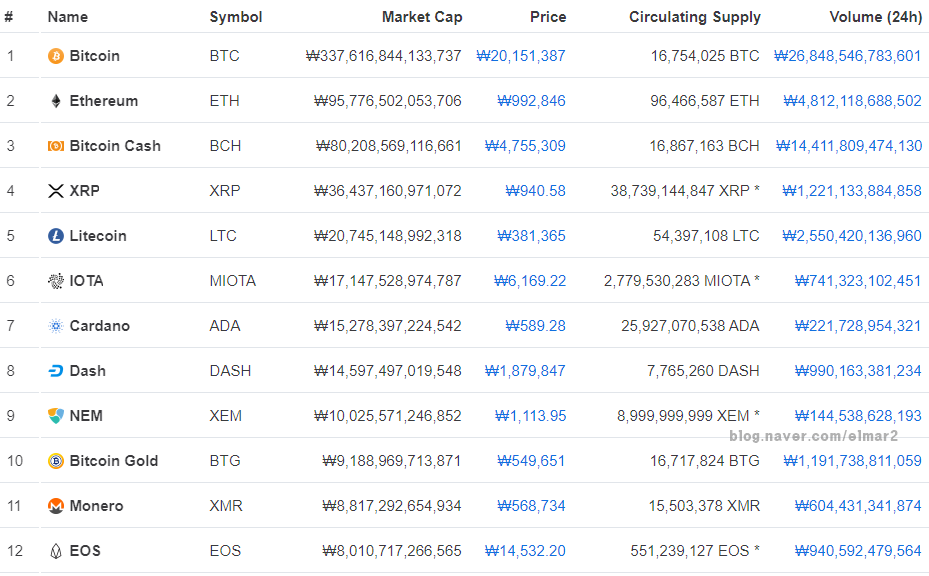Click the Bitcoin Gold logo icon
Viewport: 929px width, 576px height.
coord(56,462)
